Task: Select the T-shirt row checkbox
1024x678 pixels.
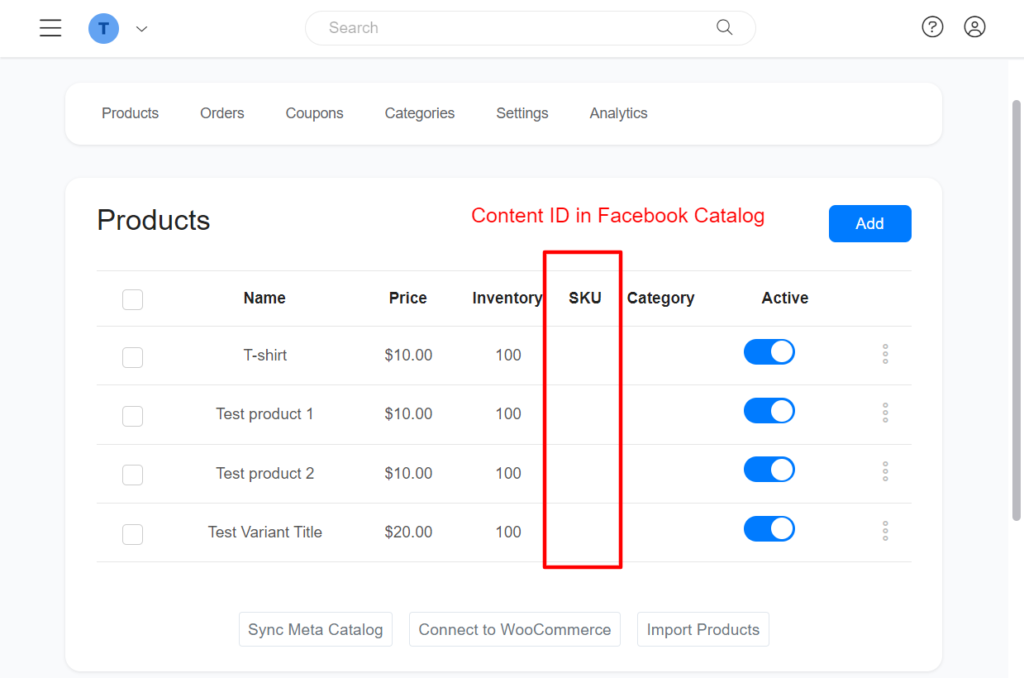Action: [132, 357]
